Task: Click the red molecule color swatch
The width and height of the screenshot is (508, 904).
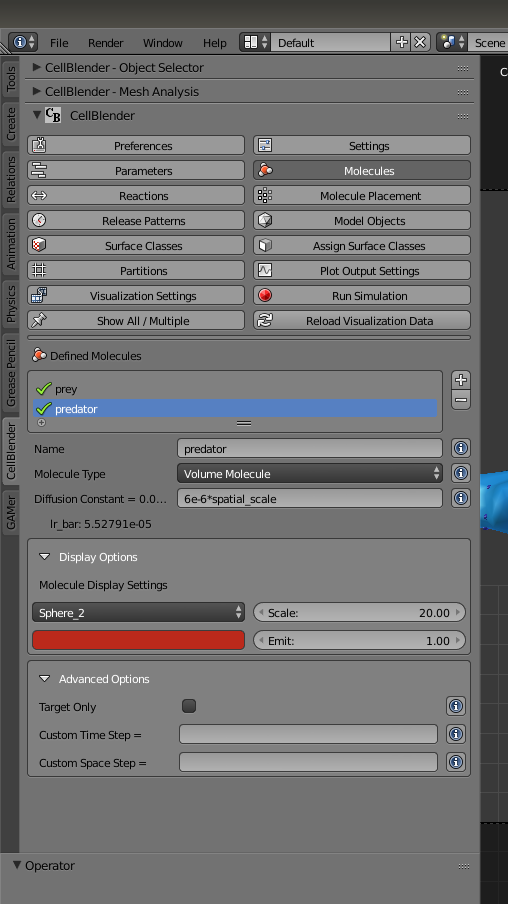Action: point(138,641)
